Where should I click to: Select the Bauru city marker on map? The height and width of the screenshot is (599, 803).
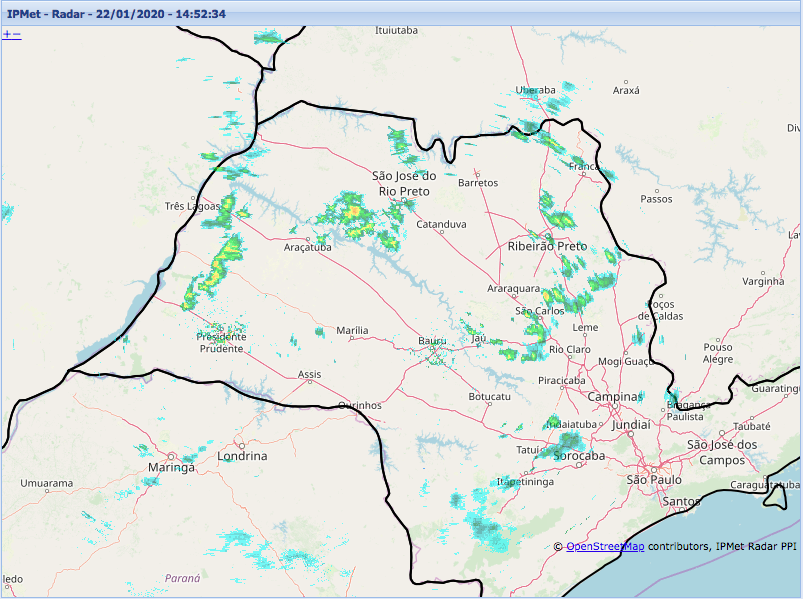pos(433,352)
